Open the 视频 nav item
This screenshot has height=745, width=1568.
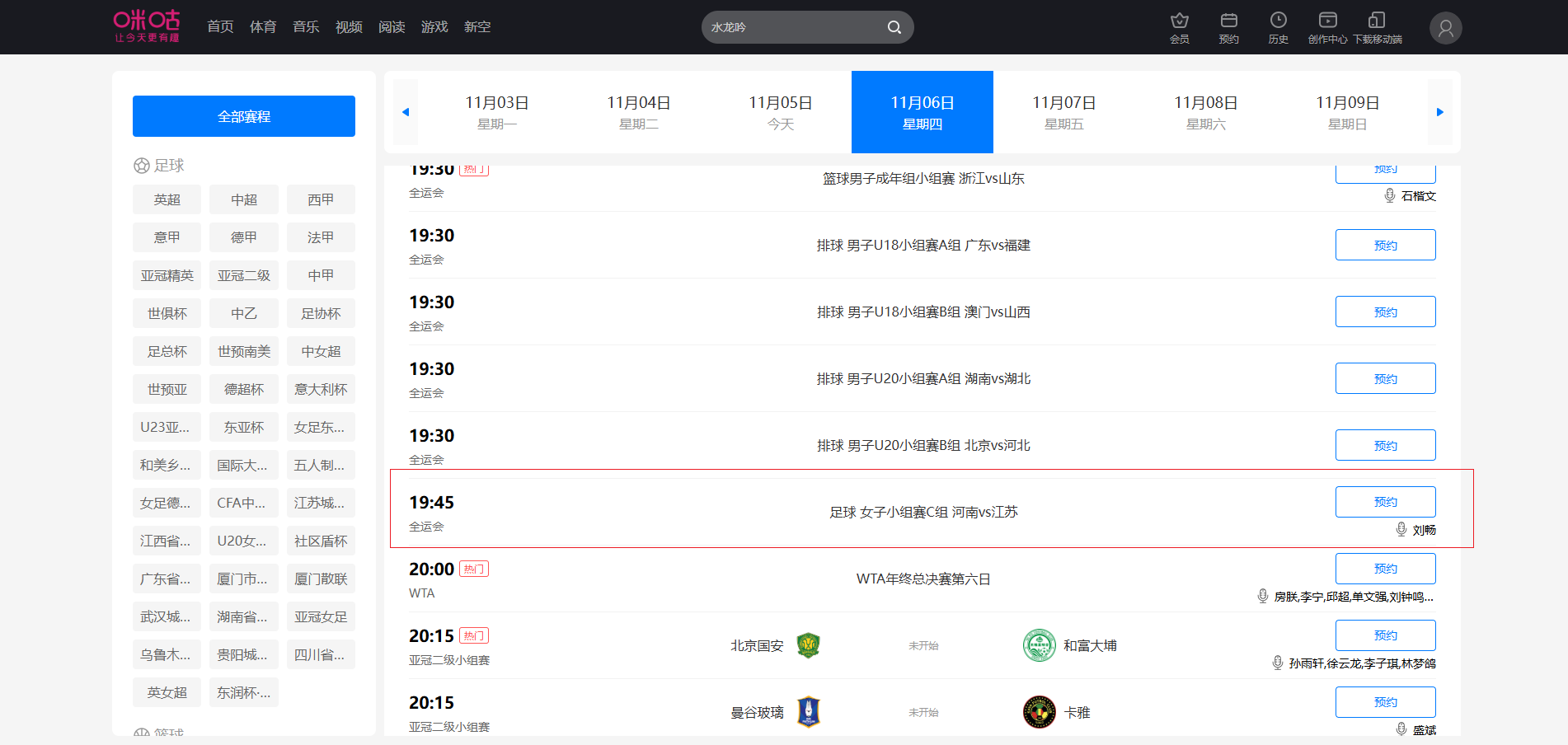tap(349, 27)
